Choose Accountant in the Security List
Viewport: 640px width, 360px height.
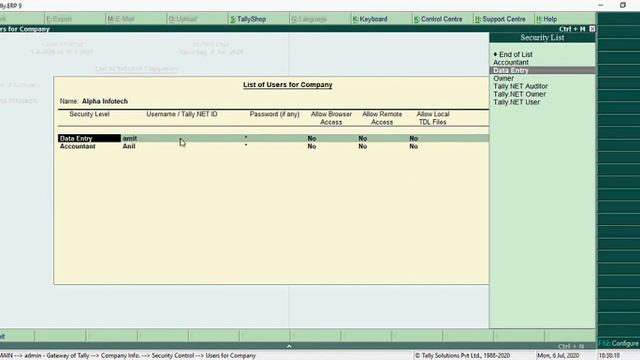coord(511,62)
